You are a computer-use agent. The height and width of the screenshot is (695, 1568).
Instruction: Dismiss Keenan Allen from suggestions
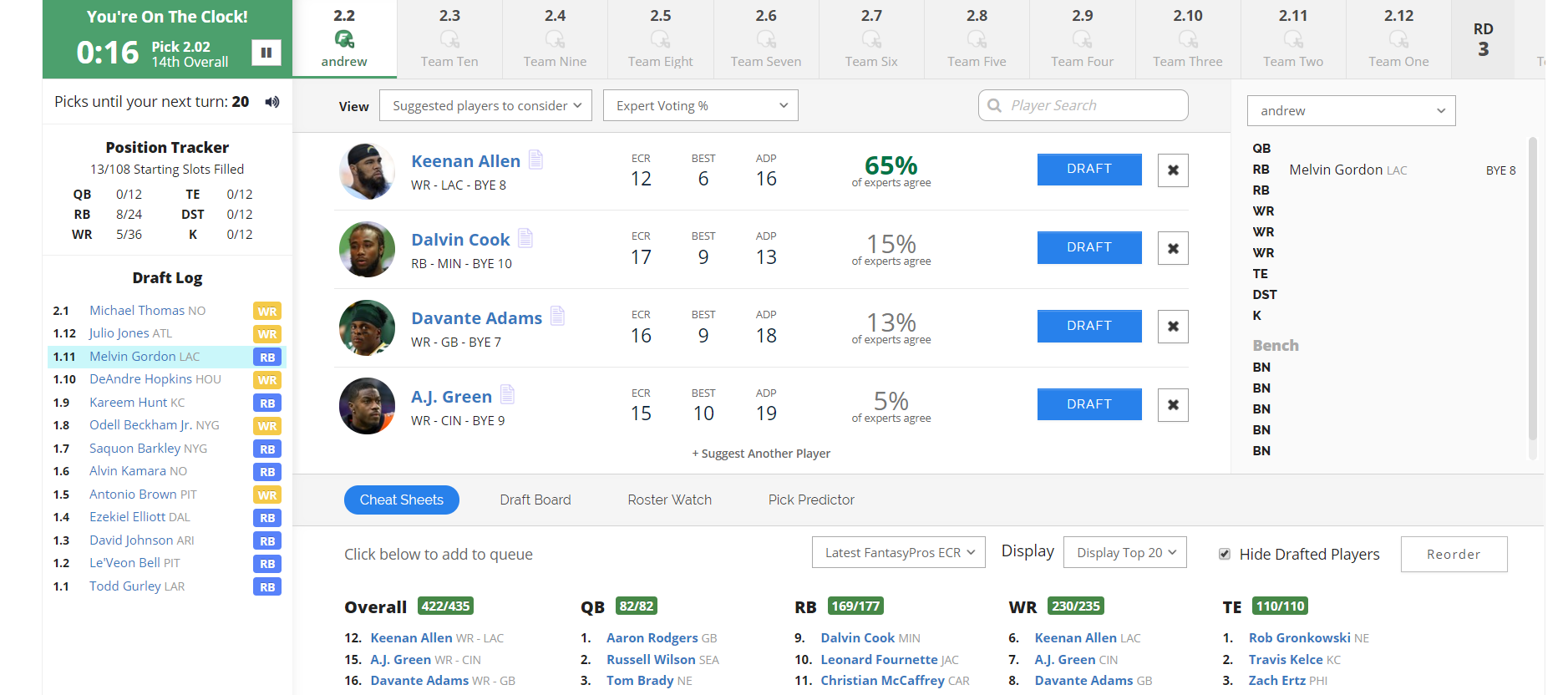(1173, 170)
